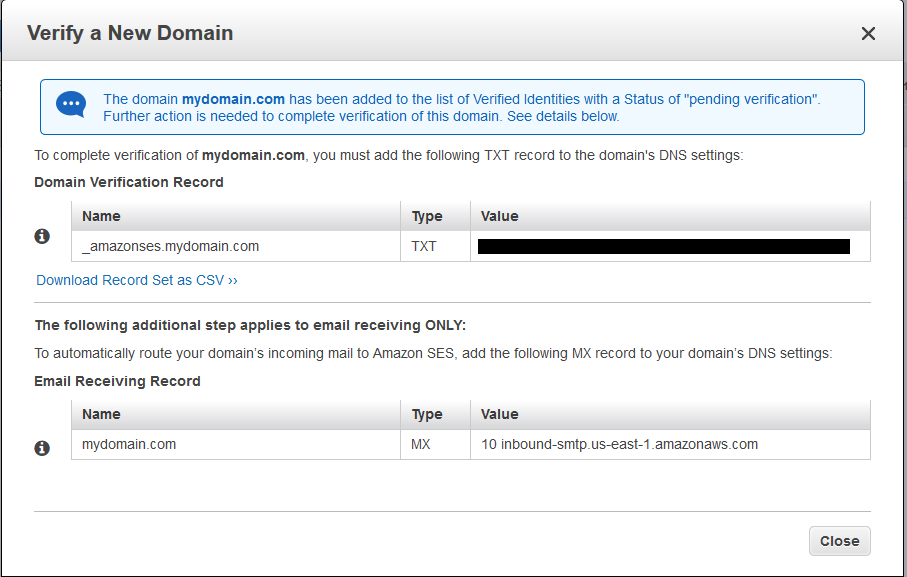Select the _amazonses.mydomain.com name cell

pos(236,246)
